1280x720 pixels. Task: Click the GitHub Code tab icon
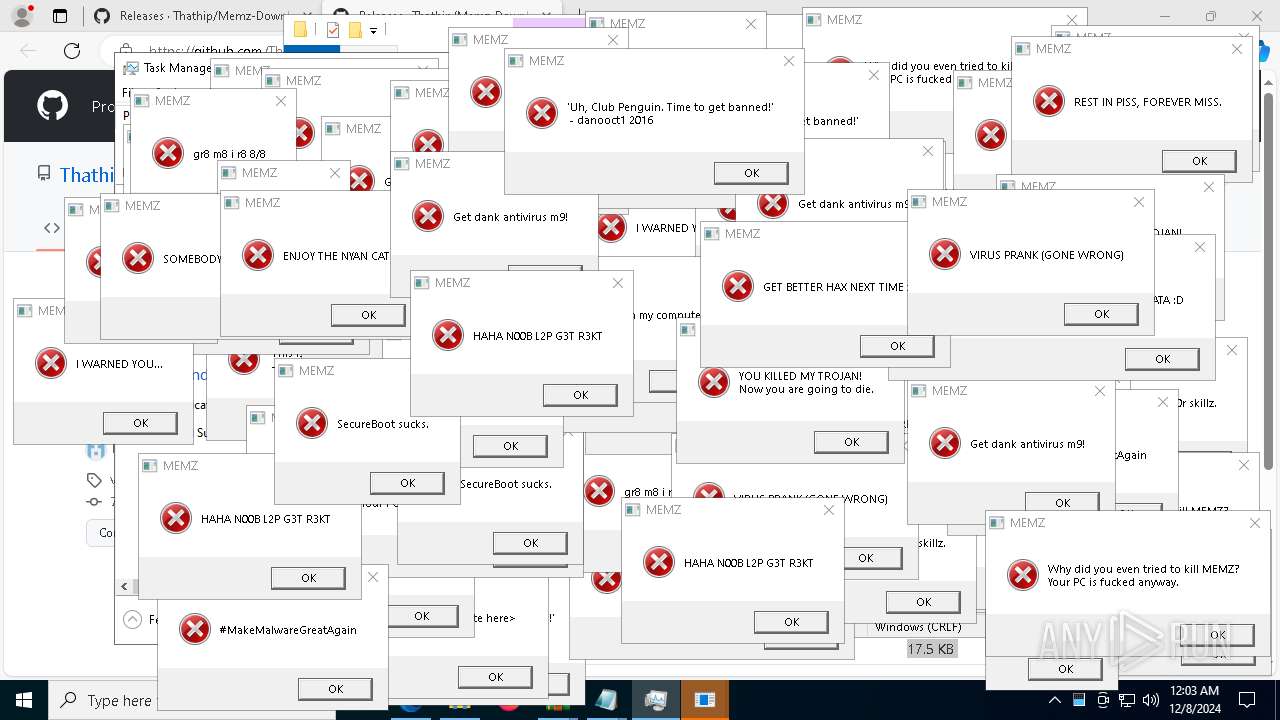click(x=52, y=228)
